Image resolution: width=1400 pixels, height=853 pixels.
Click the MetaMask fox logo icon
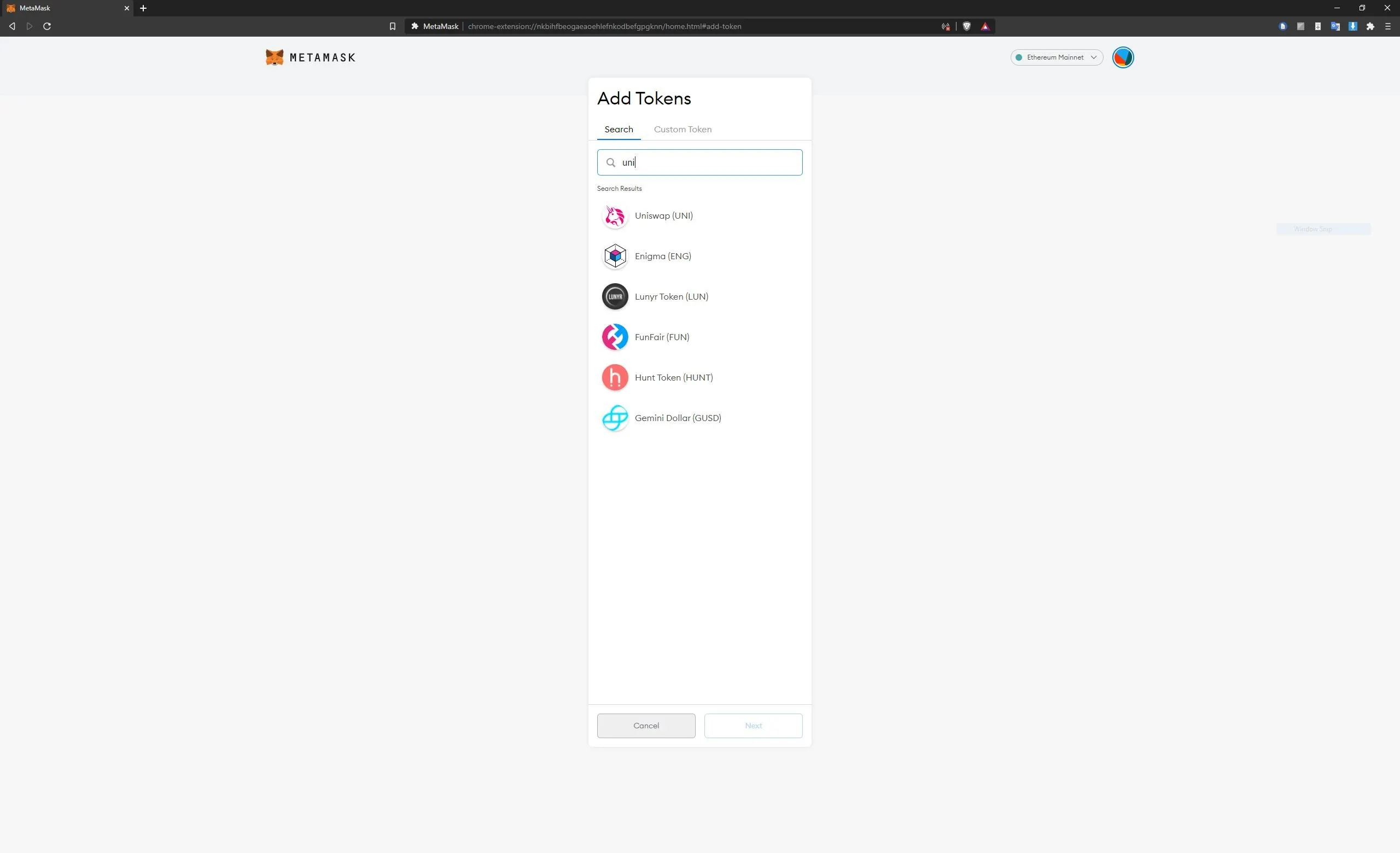pyautogui.click(x=274, y=57)
